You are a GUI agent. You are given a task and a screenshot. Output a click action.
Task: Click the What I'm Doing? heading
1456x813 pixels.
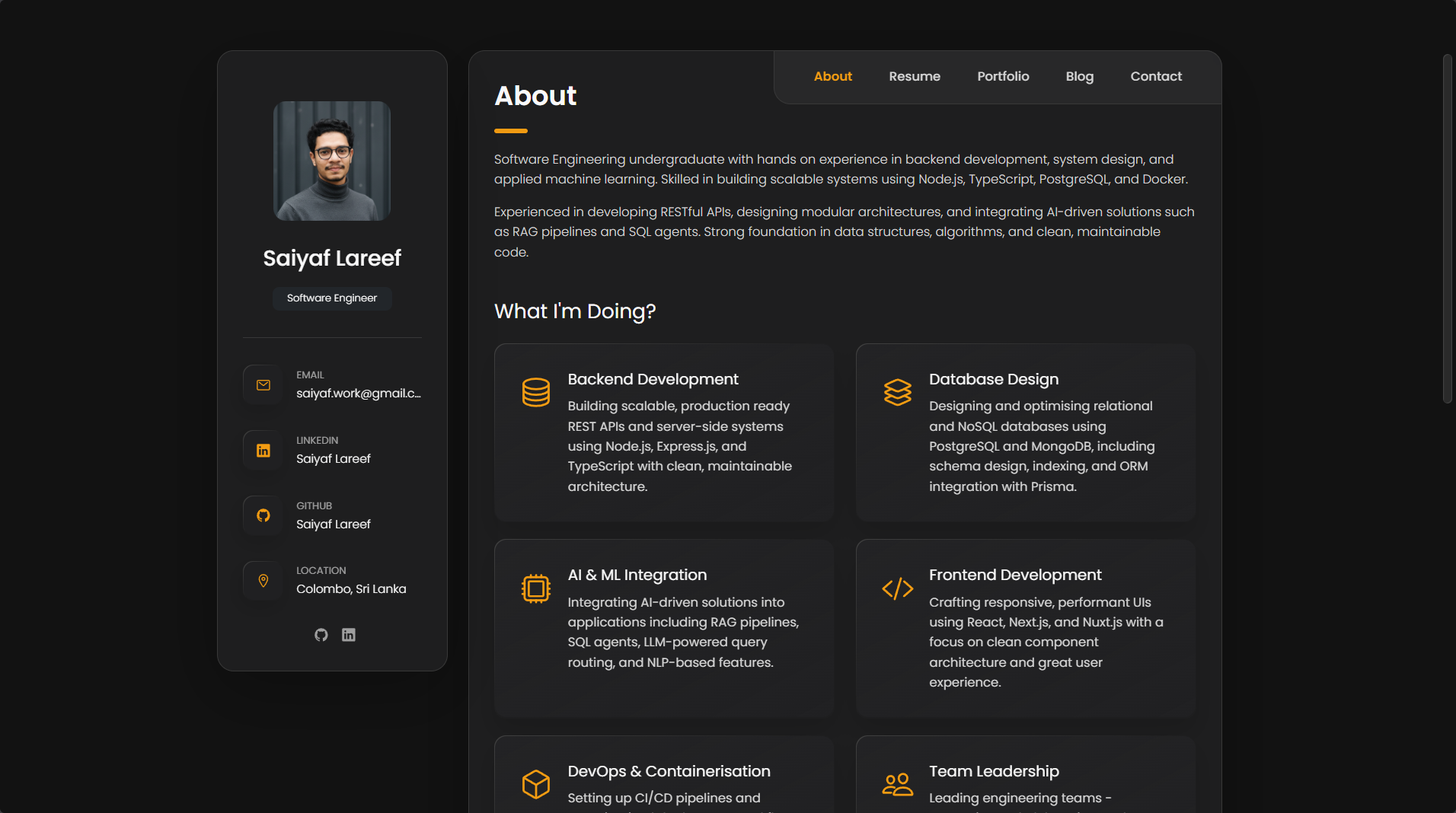(x=575, y=311)
